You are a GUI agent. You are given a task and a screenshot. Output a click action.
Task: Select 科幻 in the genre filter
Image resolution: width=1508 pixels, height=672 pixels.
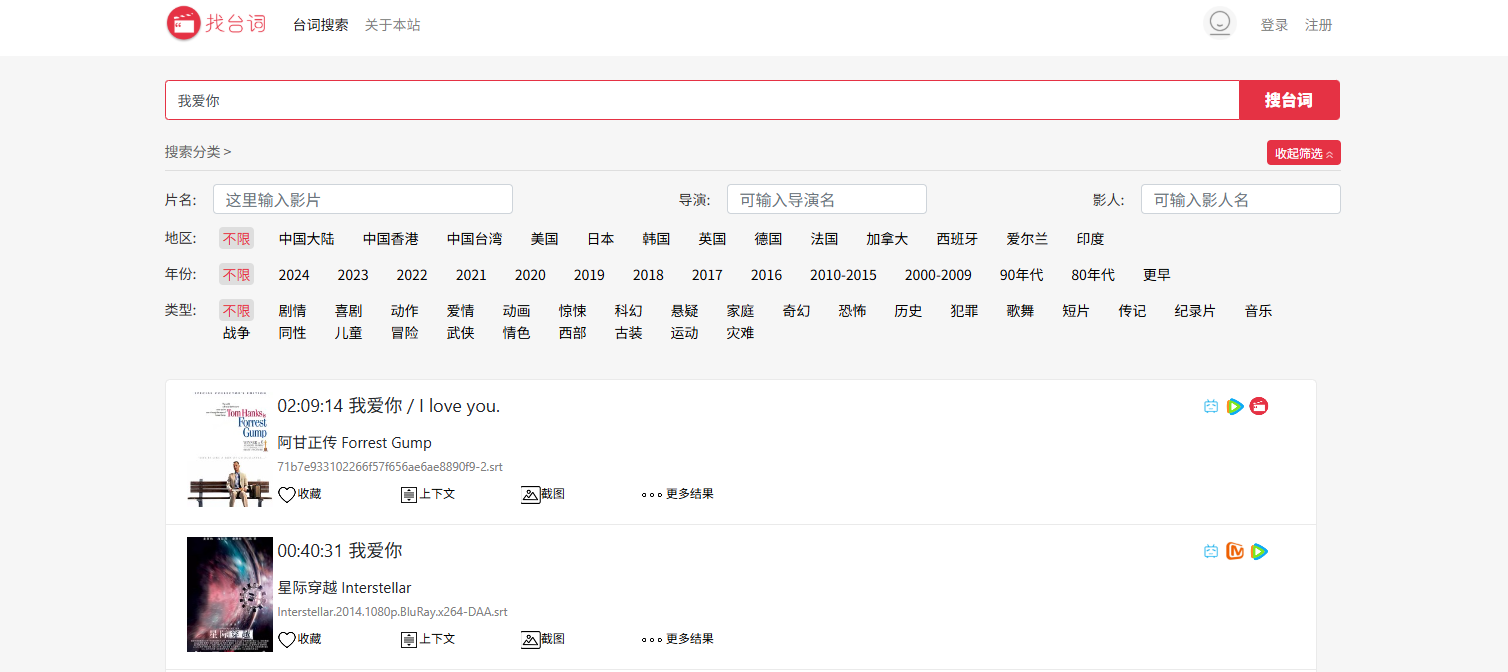(628, 311)
